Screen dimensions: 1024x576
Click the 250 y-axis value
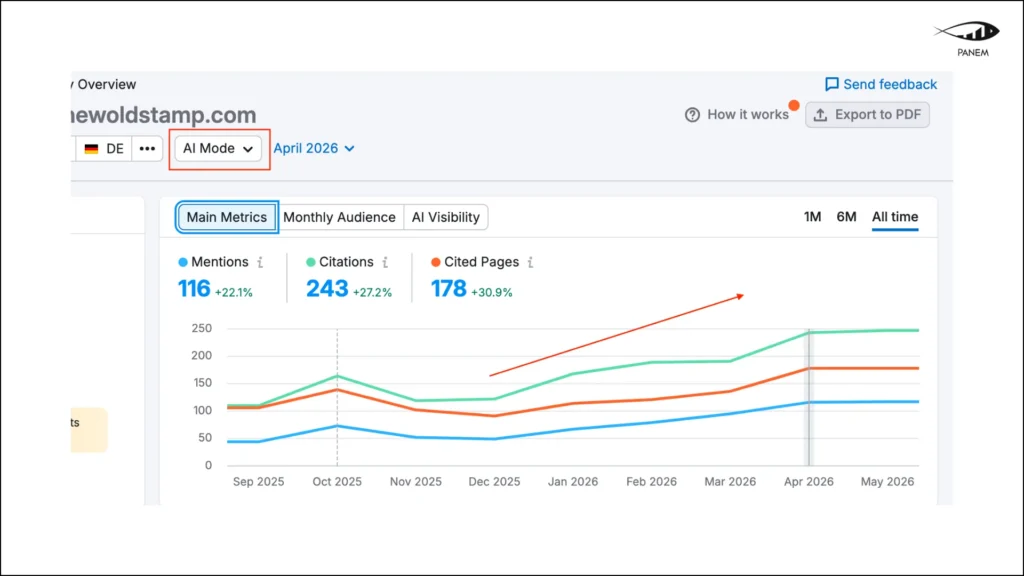click(202, 328)
